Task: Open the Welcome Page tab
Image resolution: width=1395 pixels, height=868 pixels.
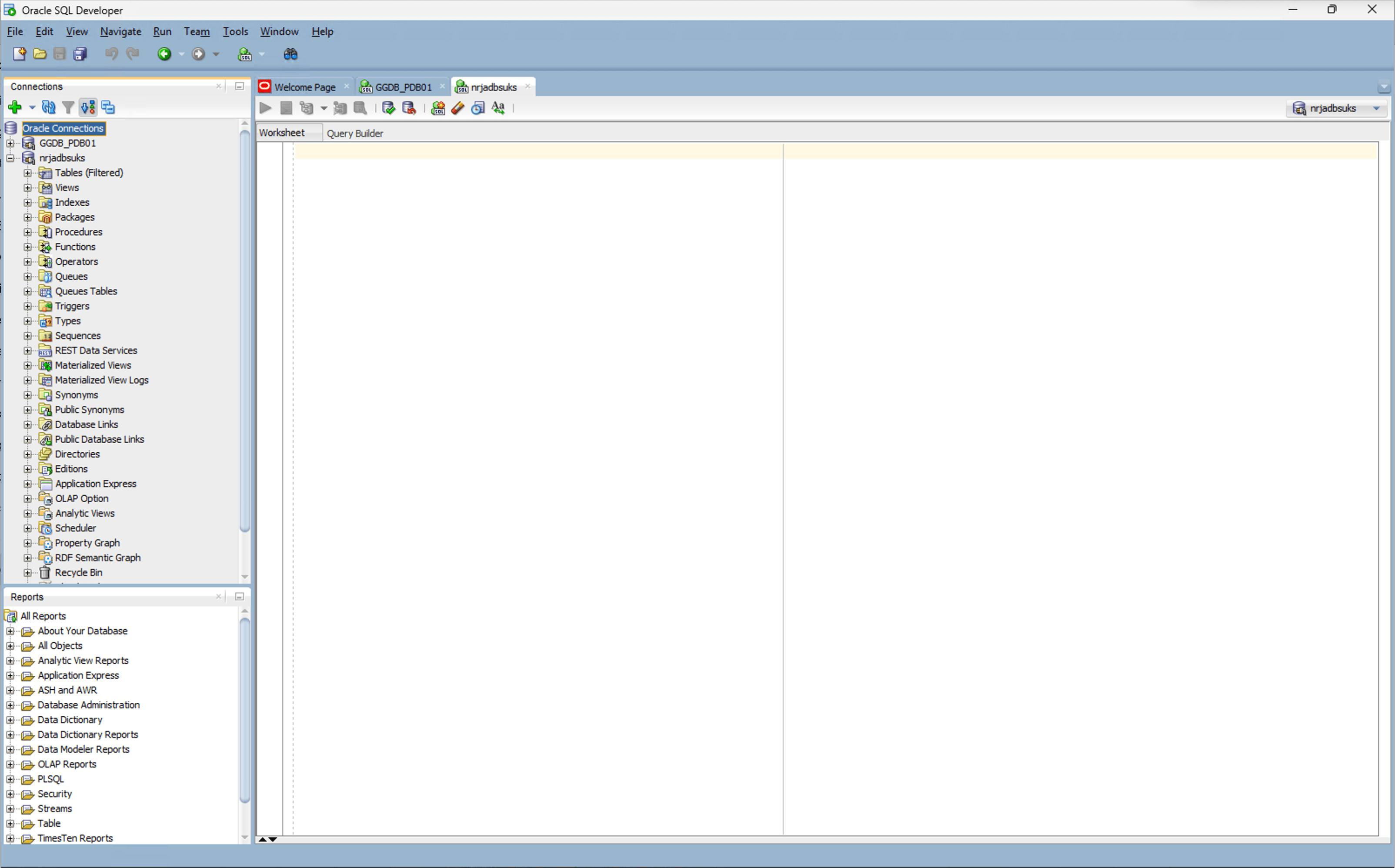Action: click(304, 86)
